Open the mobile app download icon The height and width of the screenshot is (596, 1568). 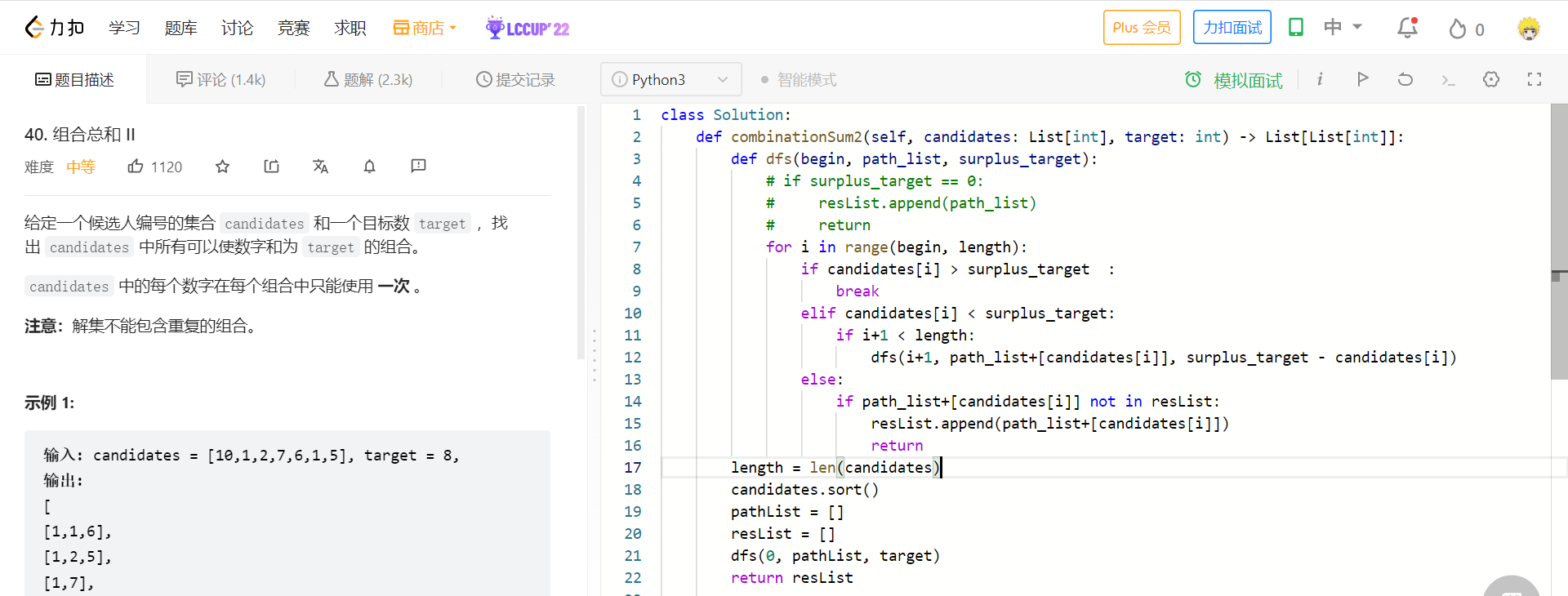(1296, 28)
